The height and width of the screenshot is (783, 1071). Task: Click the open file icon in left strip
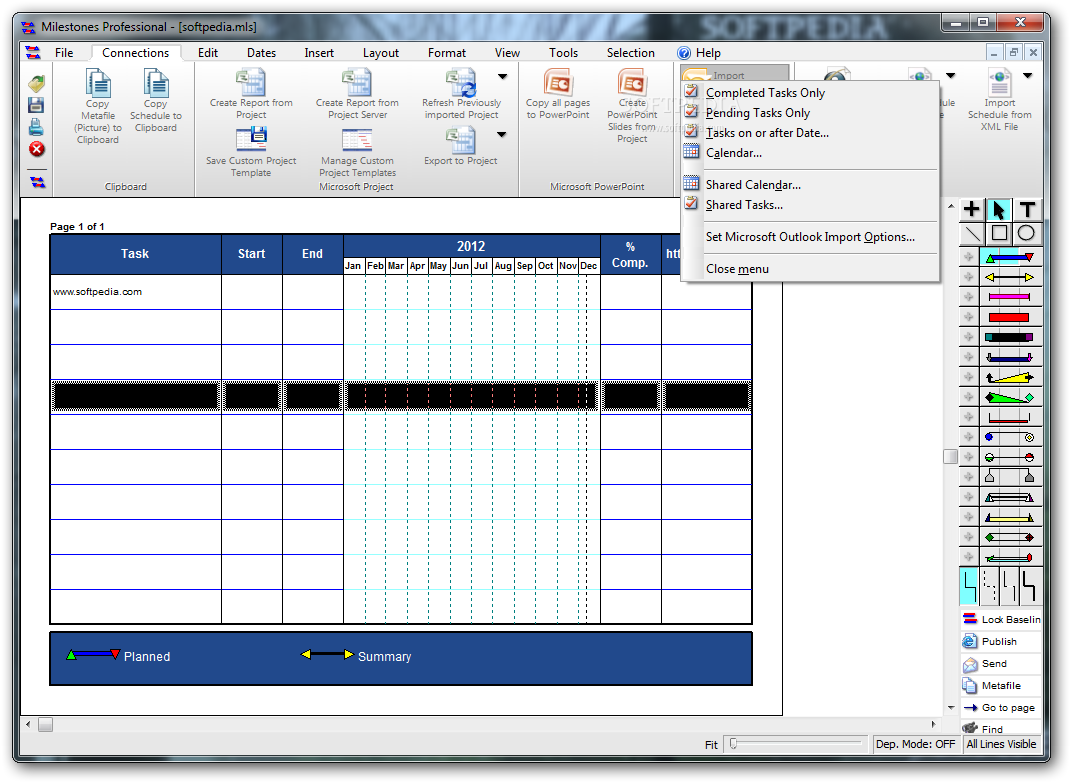[x=37, y=83]
